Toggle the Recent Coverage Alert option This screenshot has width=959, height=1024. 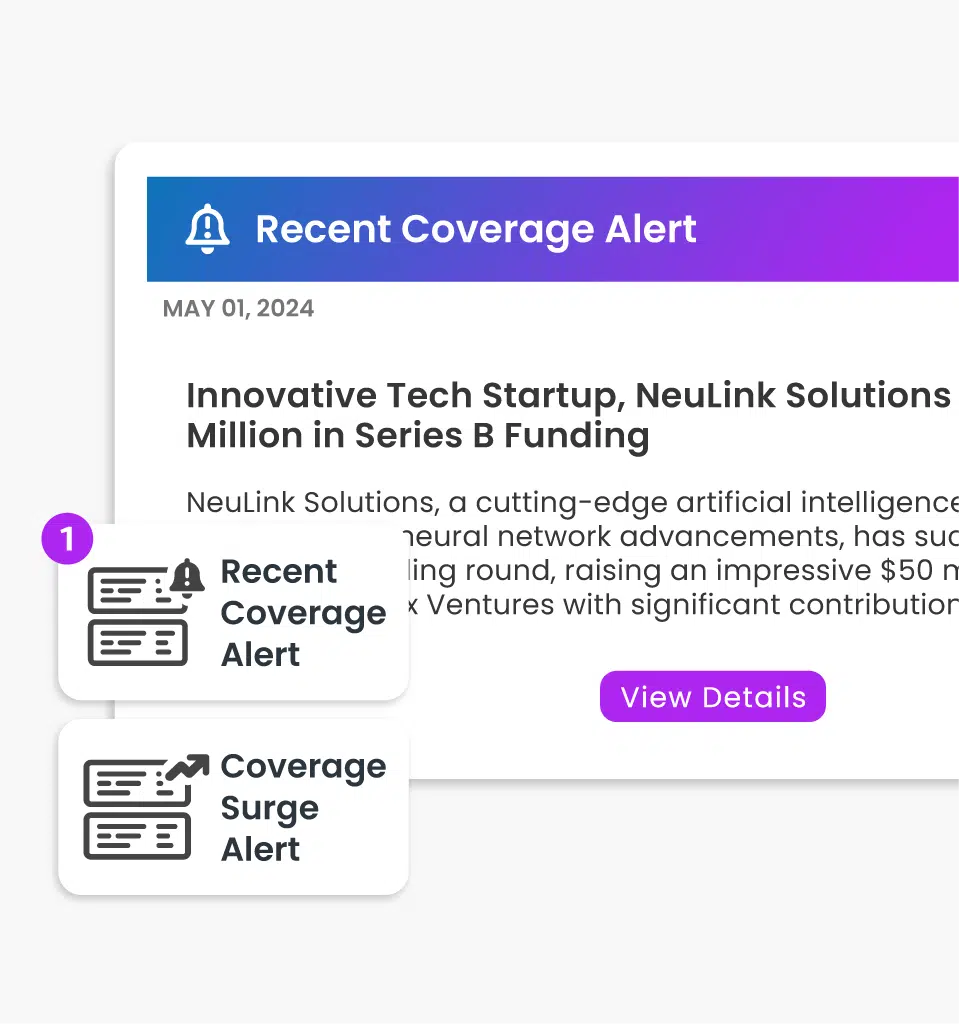(x=232, y=611)
